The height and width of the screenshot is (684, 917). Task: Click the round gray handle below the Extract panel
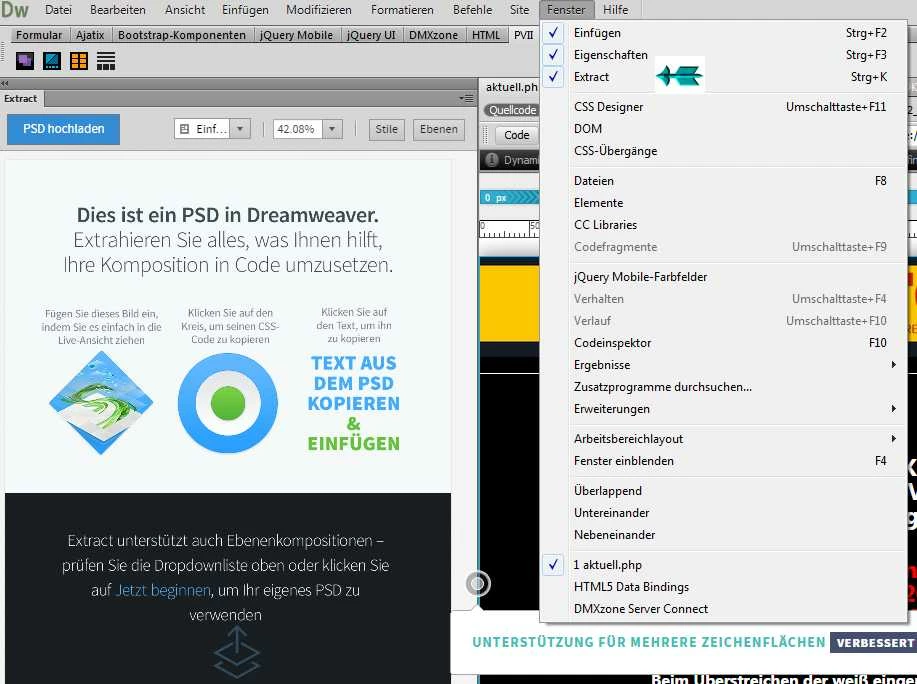coord(478,583)
